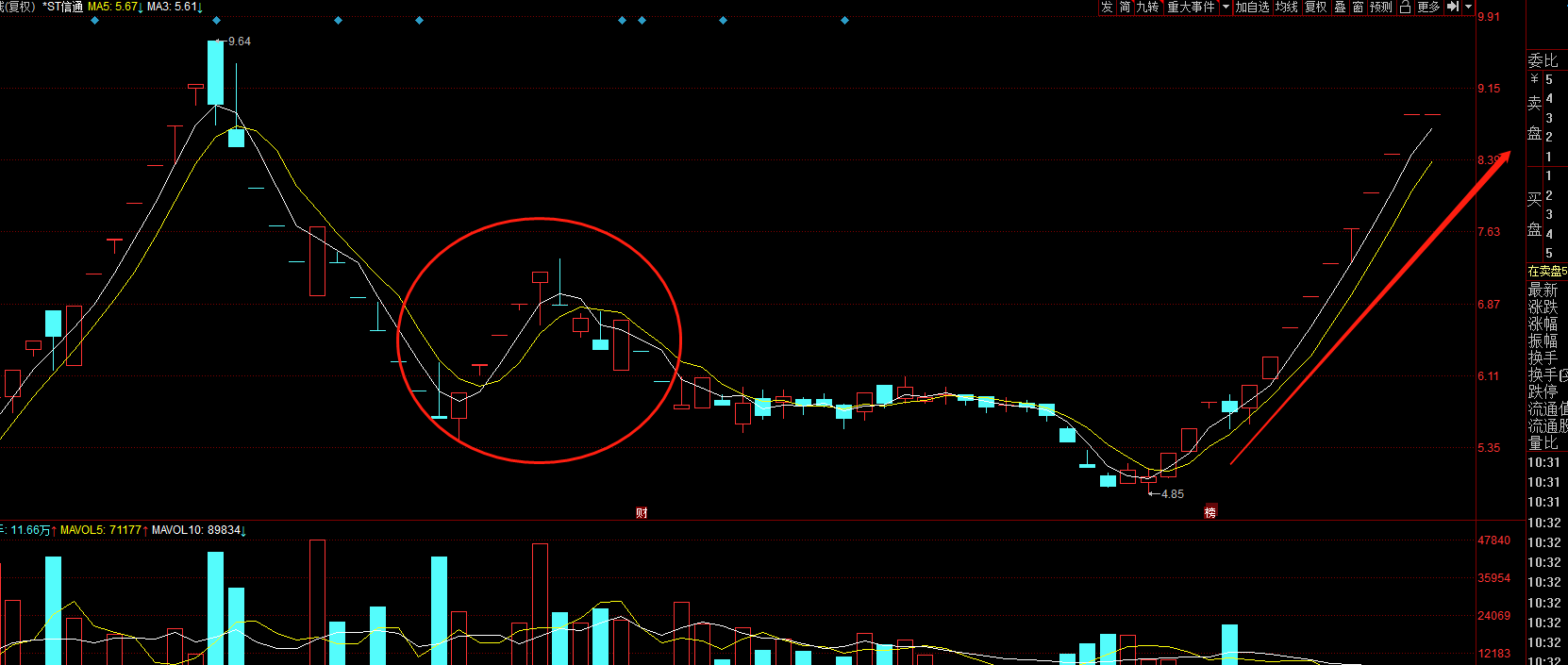Click the 榜 ranking marker
Screen dimensions: 1568x665
tap(1209, 512)
